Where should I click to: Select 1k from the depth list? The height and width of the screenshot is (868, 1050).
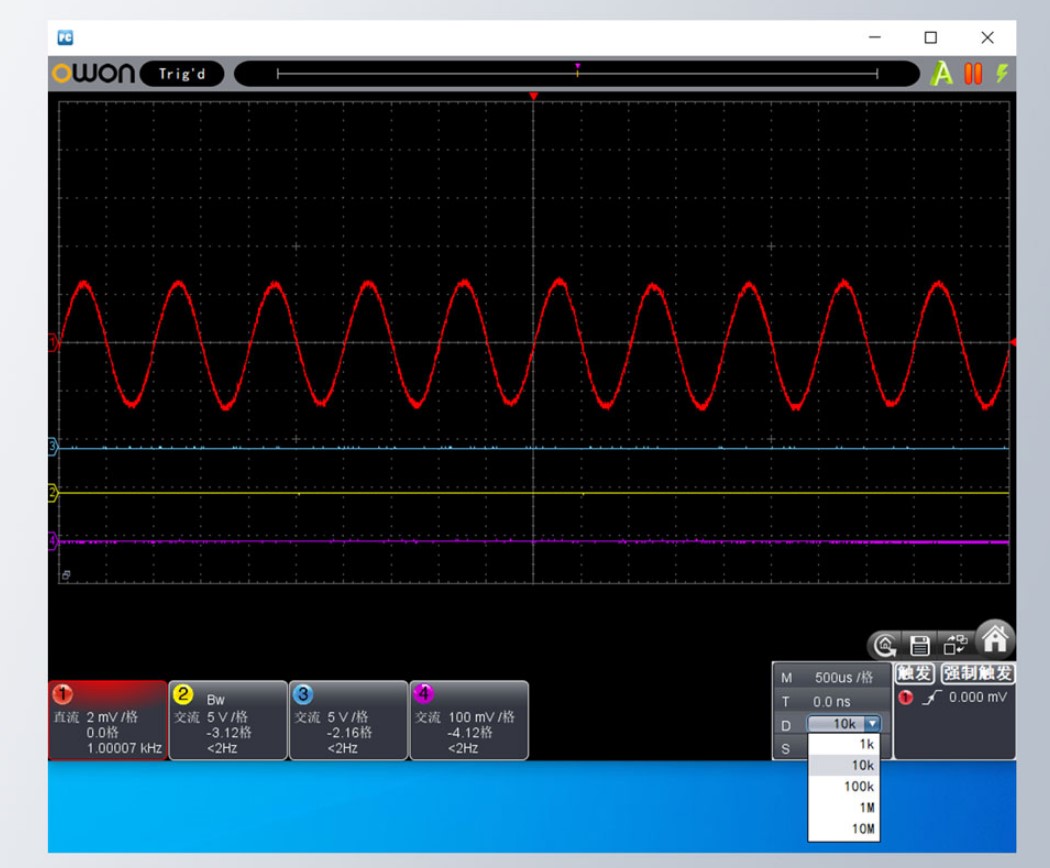coord(844,744)
